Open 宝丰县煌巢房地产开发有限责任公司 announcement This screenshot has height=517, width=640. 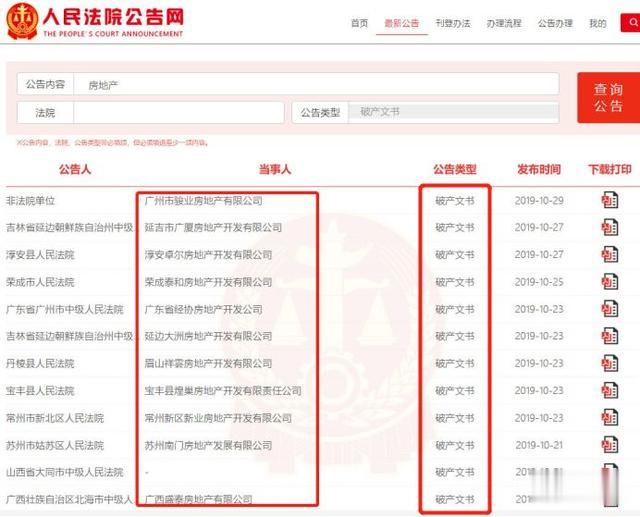(223, 391)
